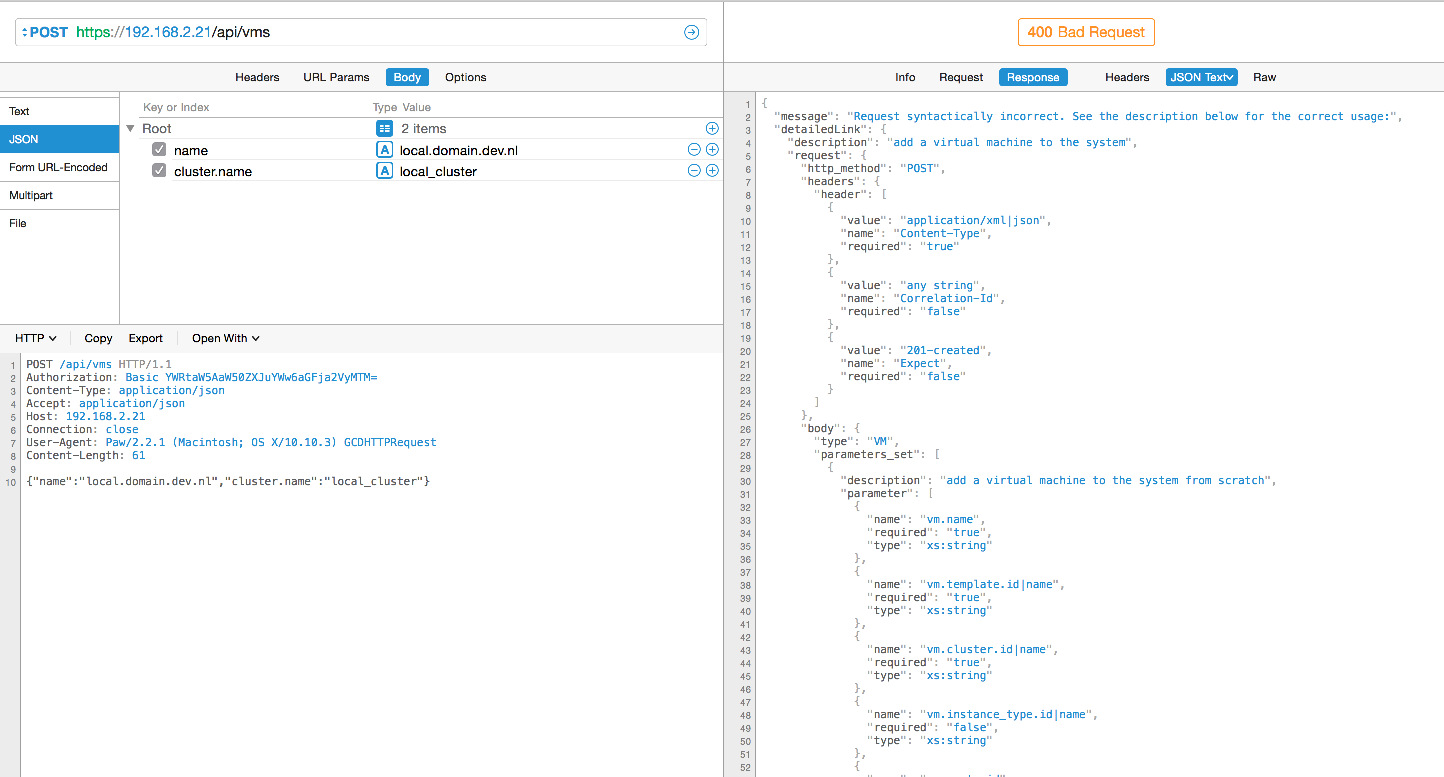This screenshot has height=777, width=1444.
Task: Add a new item with Root's plus icon
Action: click(712, 128)
